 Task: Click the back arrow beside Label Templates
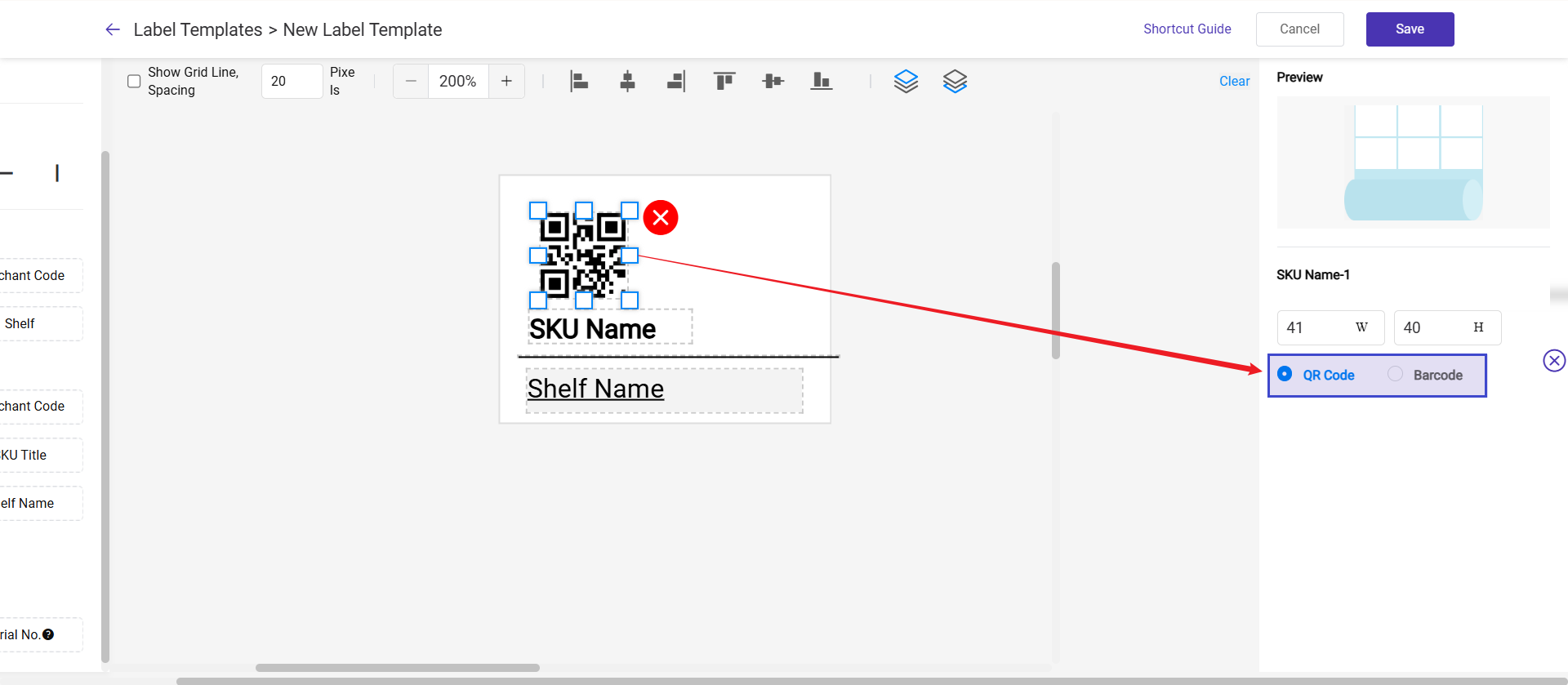tap(113, 29)
